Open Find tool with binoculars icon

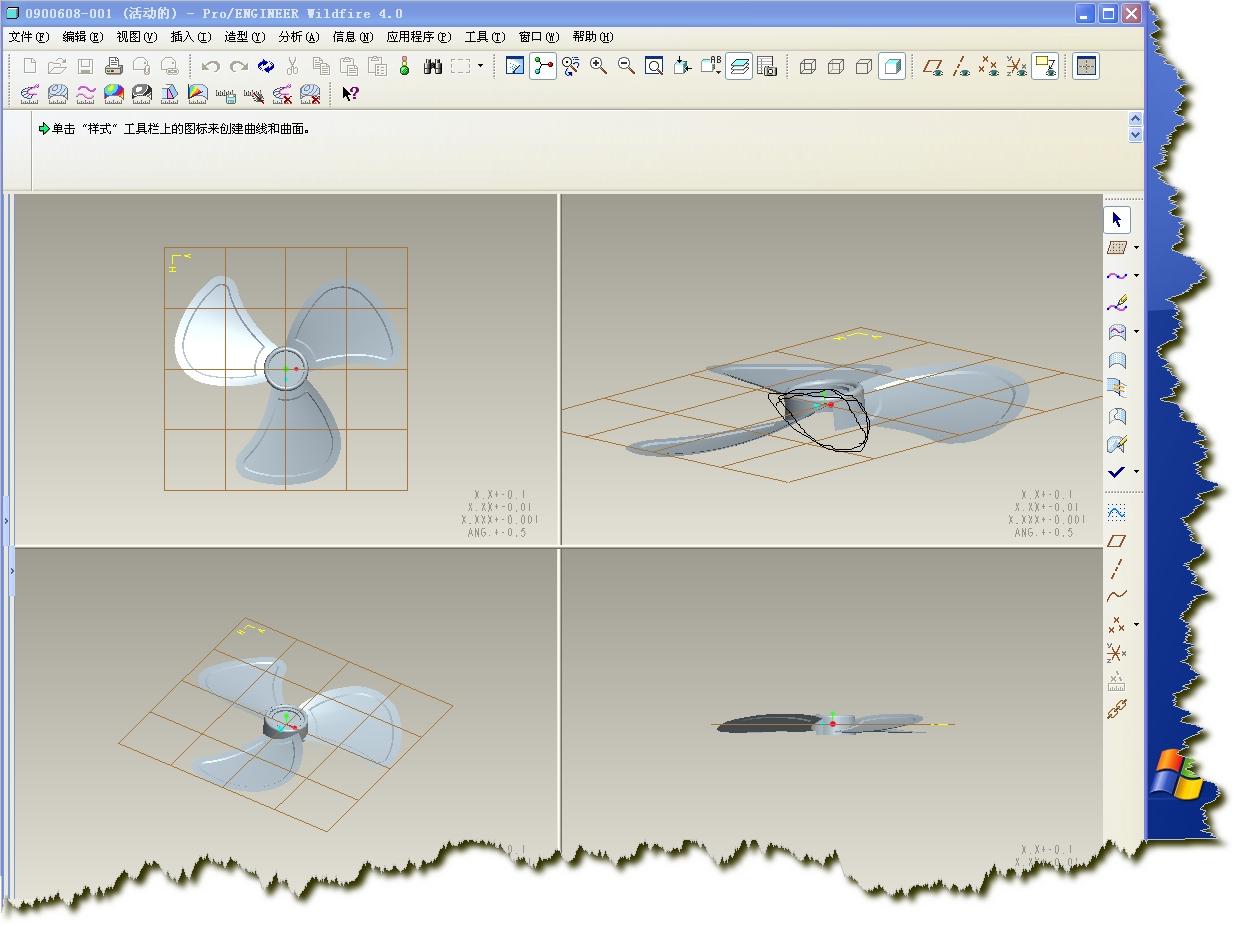433,67
